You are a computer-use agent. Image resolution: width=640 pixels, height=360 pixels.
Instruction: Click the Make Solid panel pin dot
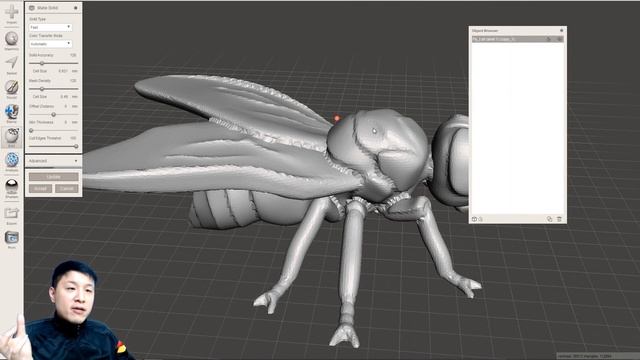[x=76, y=8]
